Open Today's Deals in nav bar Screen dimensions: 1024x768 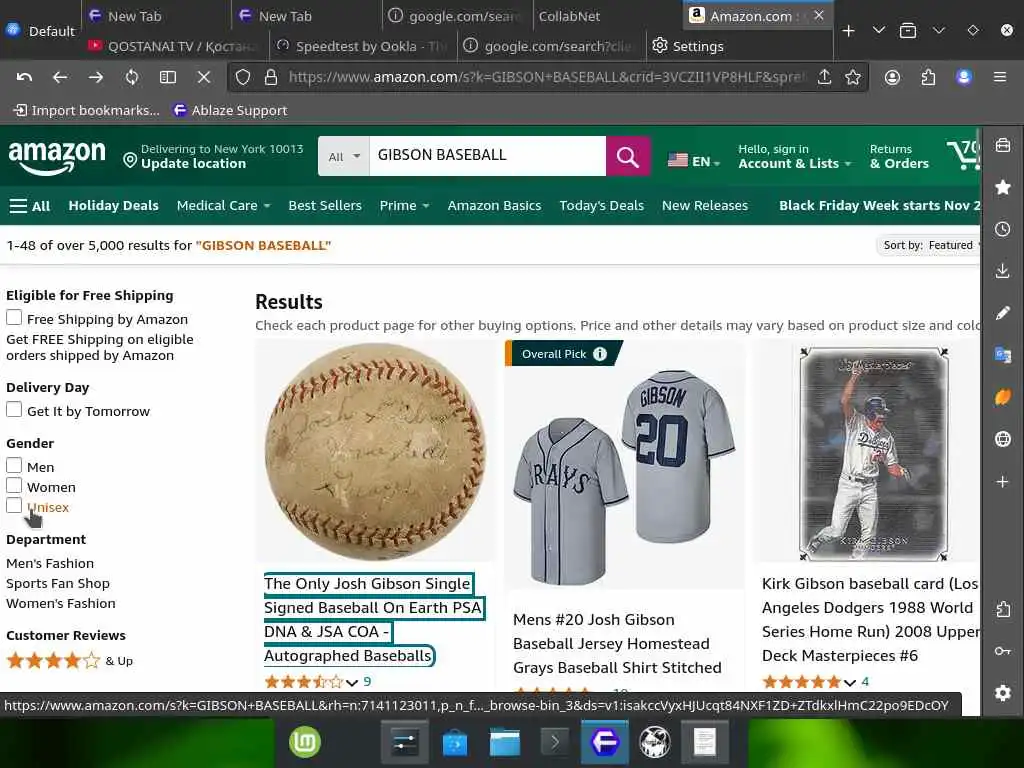pyautogui.click(x=601, y=206)
